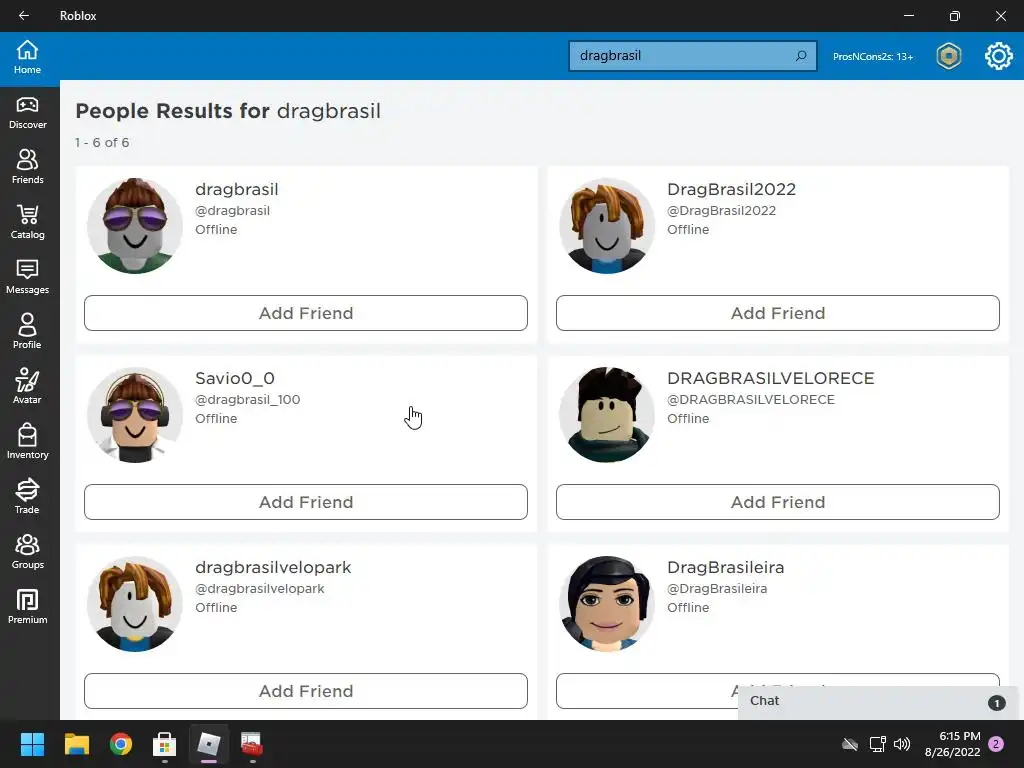This screenshot has height=768, width=1024.
Task: Click the Robux hexagon icon
Action: (x=948, y=56)
